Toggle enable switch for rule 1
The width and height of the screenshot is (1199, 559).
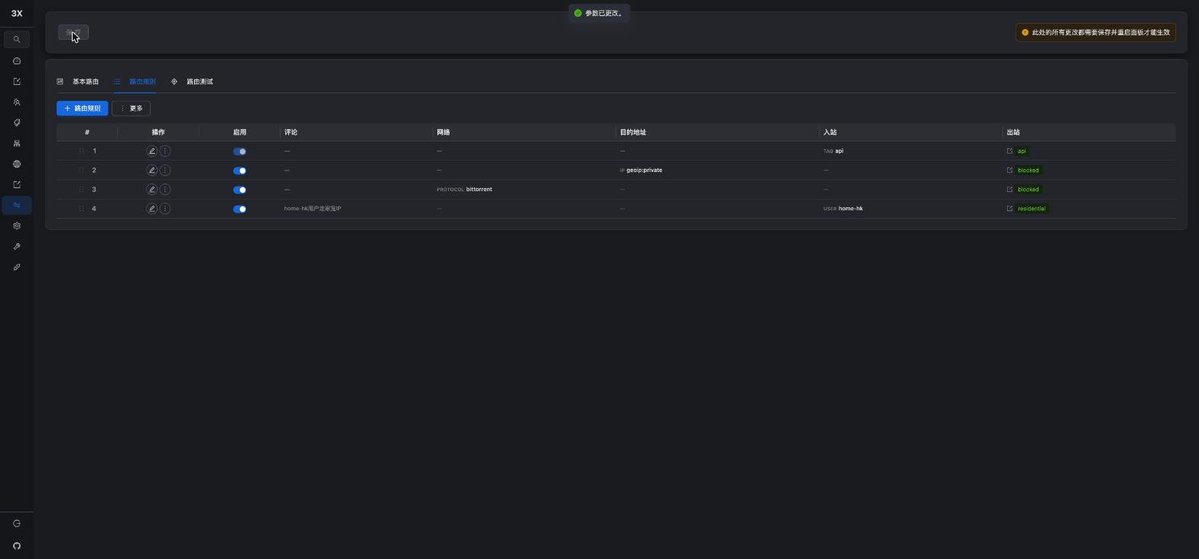[239, 151]
